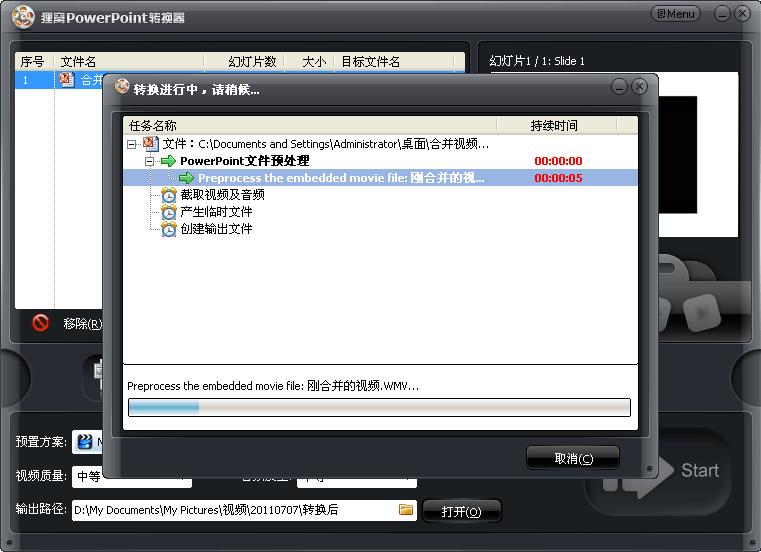The image size is (761, 552).
Task: Open the 预置方案 preset dropdown
Action: pos(87,442)
